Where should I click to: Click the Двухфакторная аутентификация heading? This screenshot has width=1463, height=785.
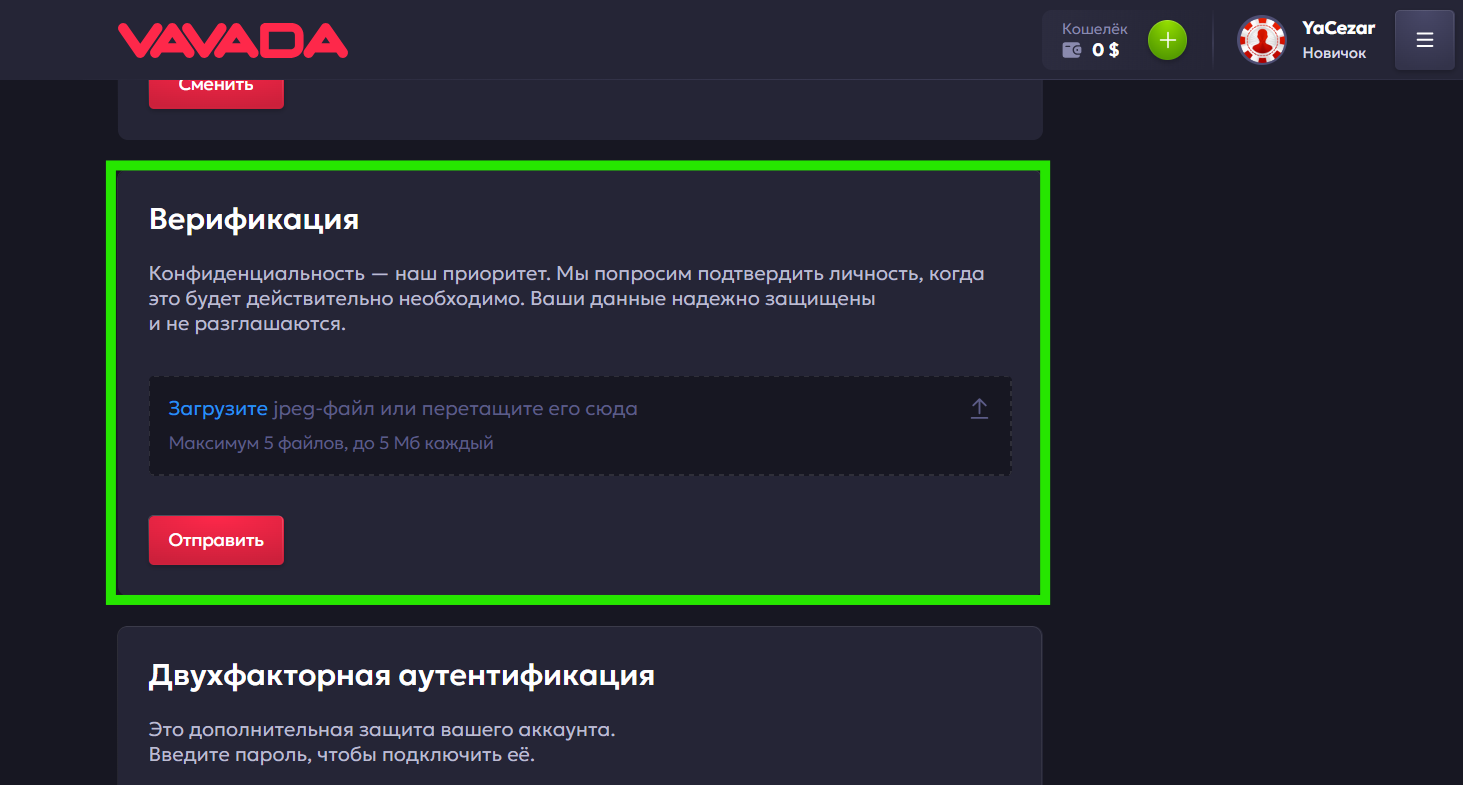pyautogui.click(x=402, y=675)
